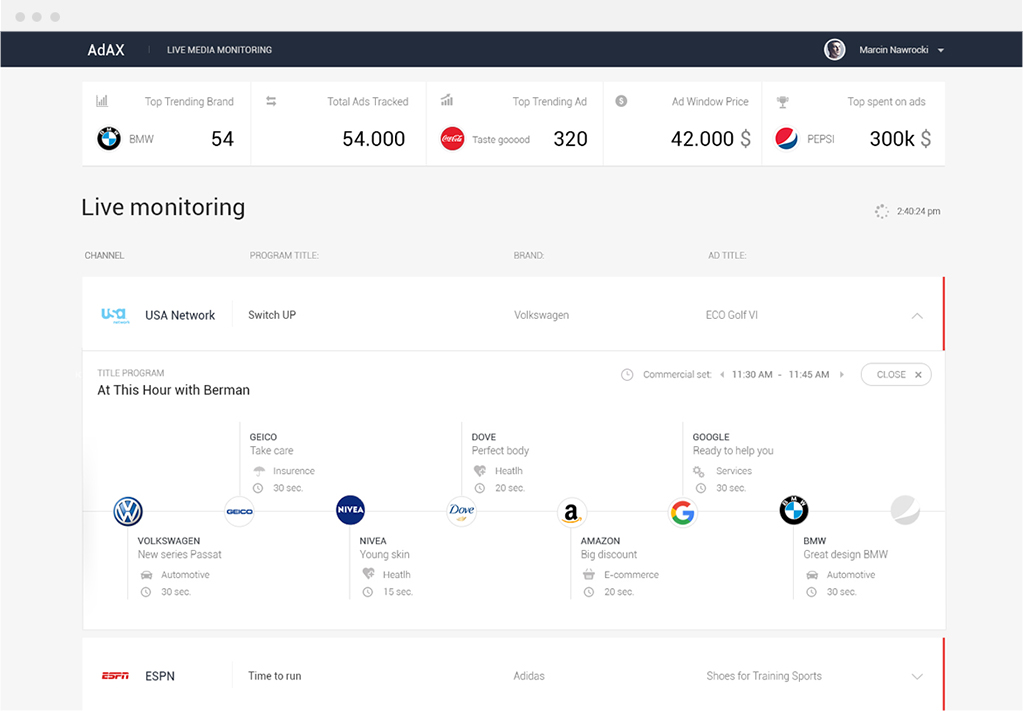Click the Coca-Cola logo in Top Trending Ad
Image resolution: width=1023 pixels, height=711 pixels.
[x=452, y=138]
